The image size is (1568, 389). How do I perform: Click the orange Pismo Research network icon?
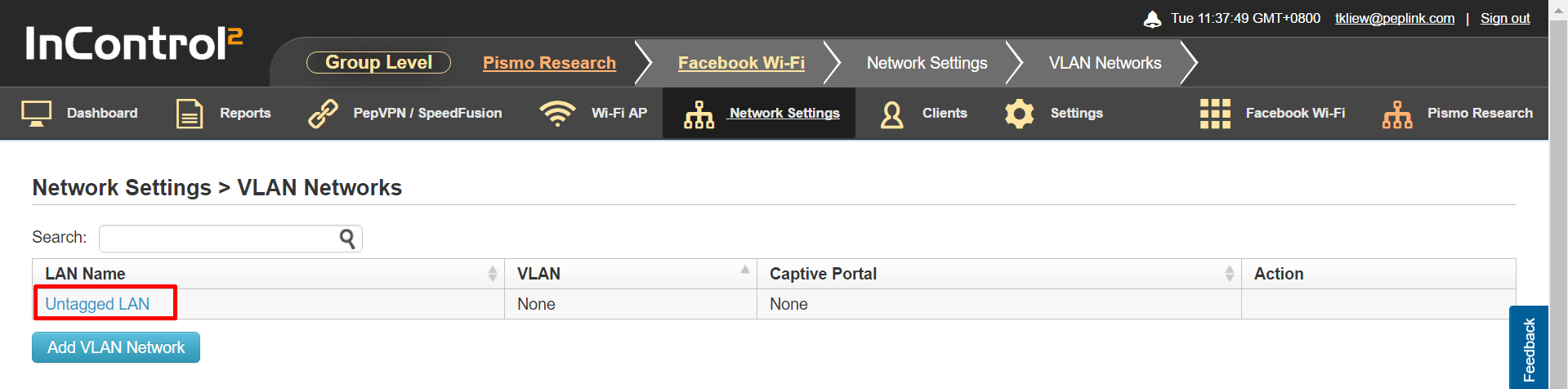pyautogui.click(x=1397, y=114)
